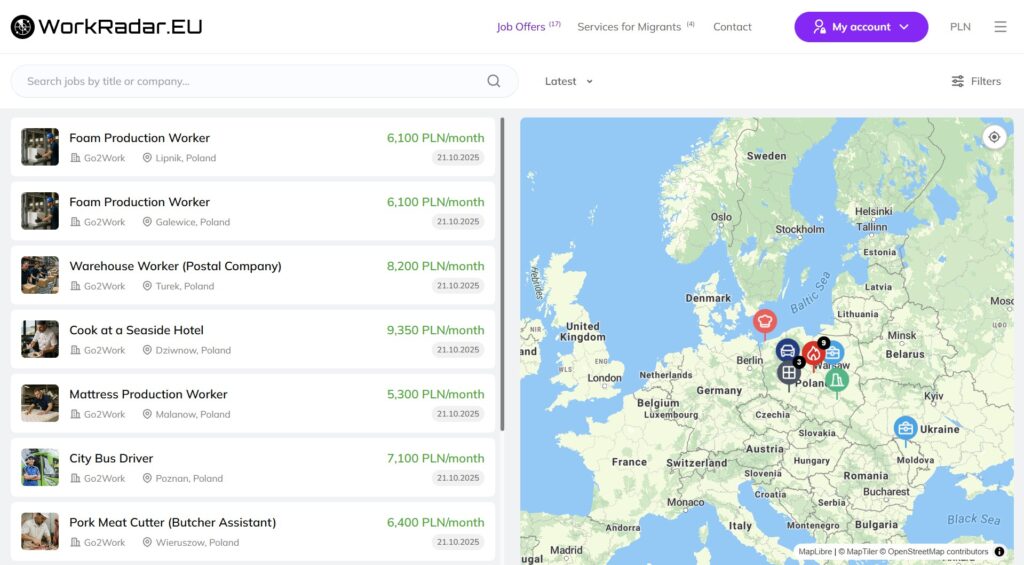
Task: Open the dark grid-window map marker
Action: point(789,373)
